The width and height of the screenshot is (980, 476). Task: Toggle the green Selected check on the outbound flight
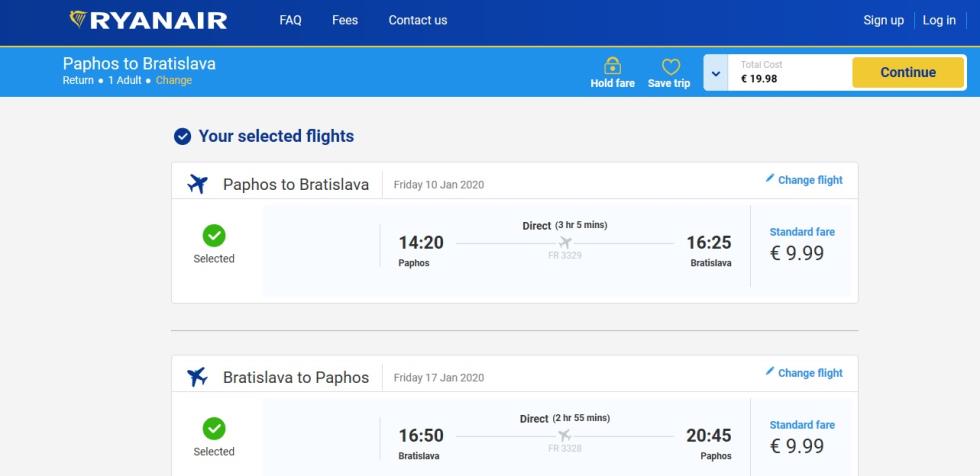point(214,236)
